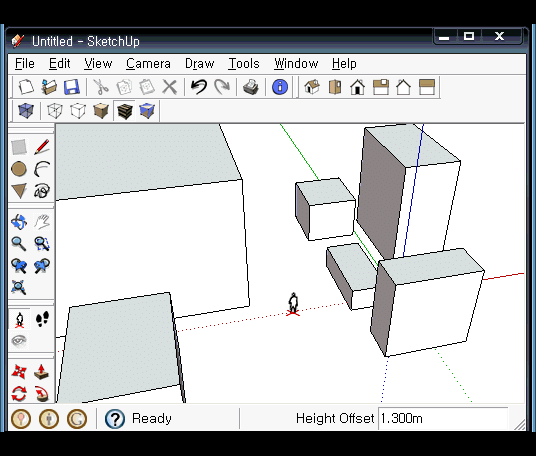
Task: Open the Draw menu
Action: point(200,64)
